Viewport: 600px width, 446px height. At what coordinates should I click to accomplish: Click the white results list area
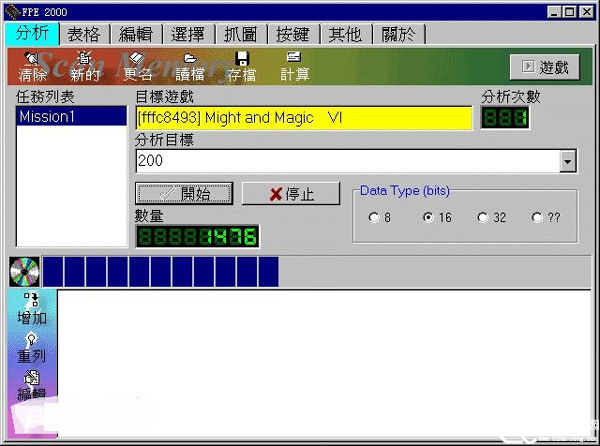tap(324, 363)
